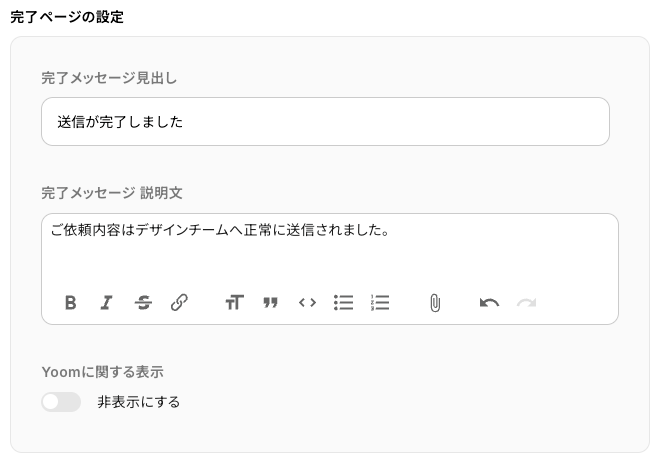Toggle bold formatting in description editor
The image size is (657, 462).
pyautogui.click(x=70, y=302)
